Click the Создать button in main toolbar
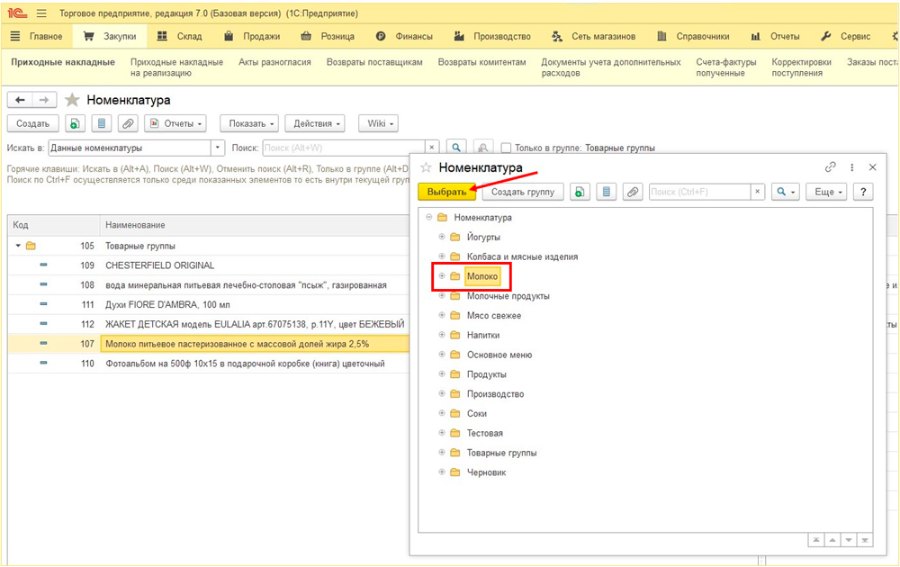Screen dimensions: 900x567 coord(33,123)
